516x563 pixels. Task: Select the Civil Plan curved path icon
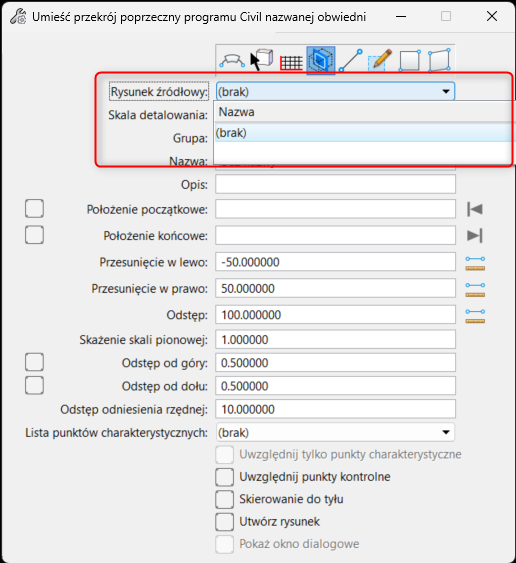[x=232, y=60]
